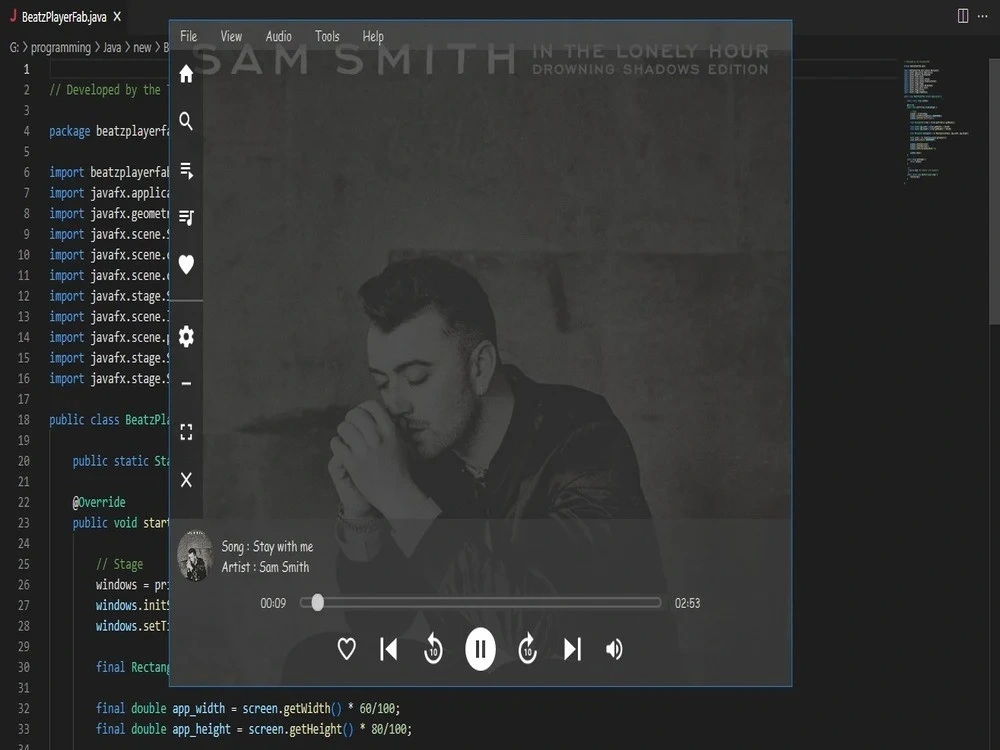The height and width of the screenshot is (750, 1000).
Task: Open the Audio menu
Action: (278, 36)
